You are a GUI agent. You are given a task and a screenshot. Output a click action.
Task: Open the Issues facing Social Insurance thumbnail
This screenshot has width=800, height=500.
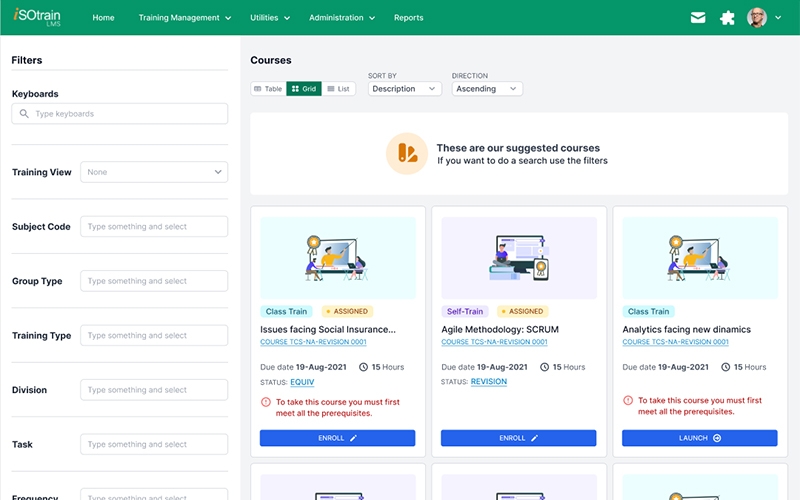pos(338,258)
